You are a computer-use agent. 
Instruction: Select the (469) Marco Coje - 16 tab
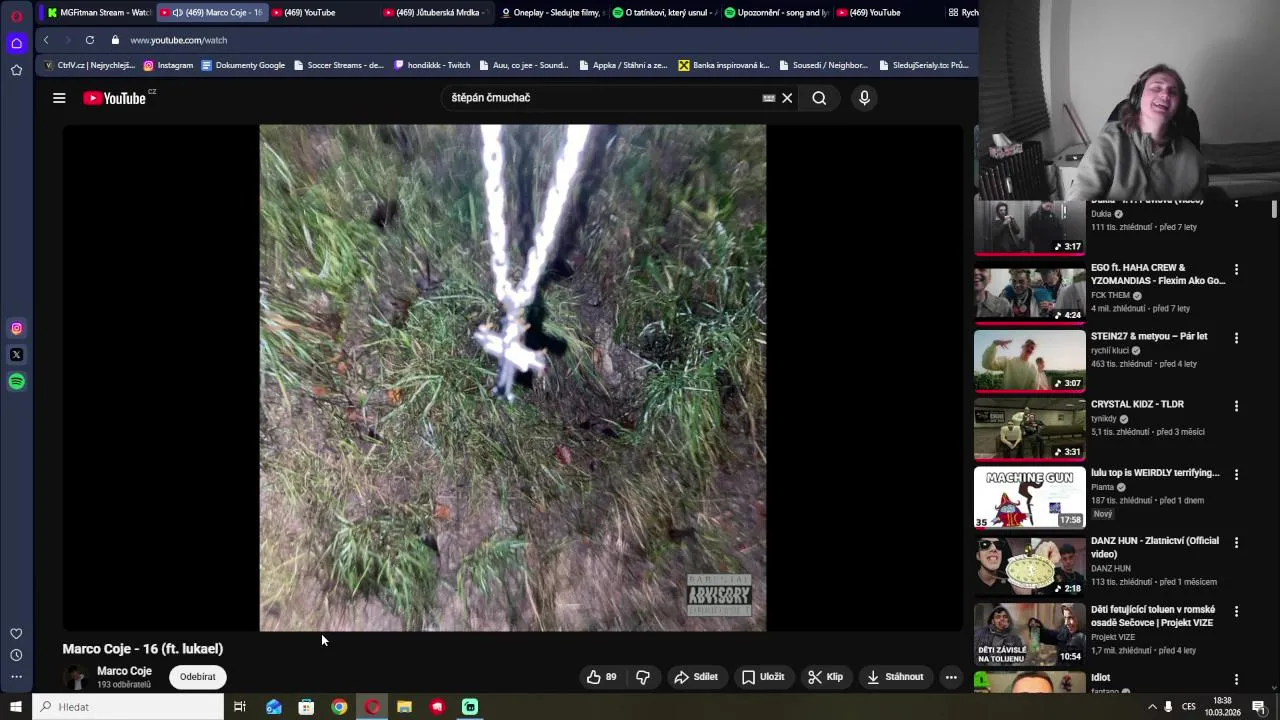(x=211, y=12)
